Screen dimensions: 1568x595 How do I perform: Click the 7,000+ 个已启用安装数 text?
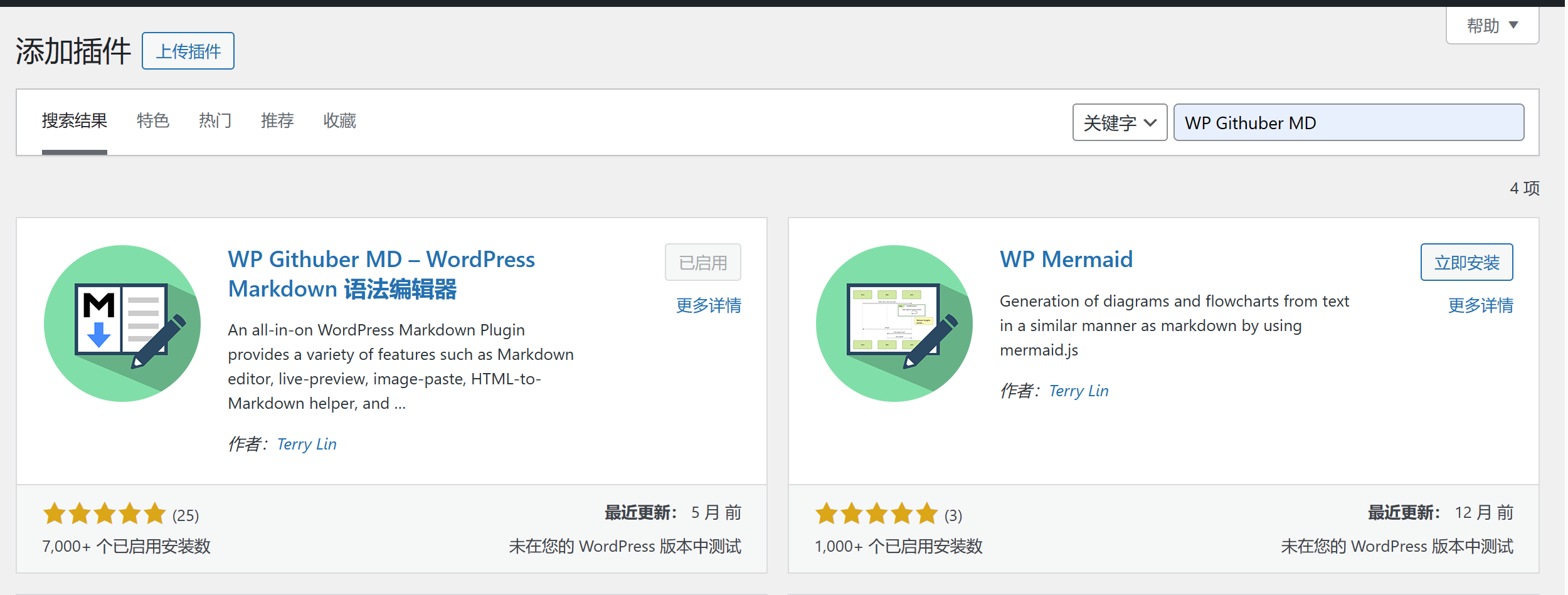pos(126,546)
